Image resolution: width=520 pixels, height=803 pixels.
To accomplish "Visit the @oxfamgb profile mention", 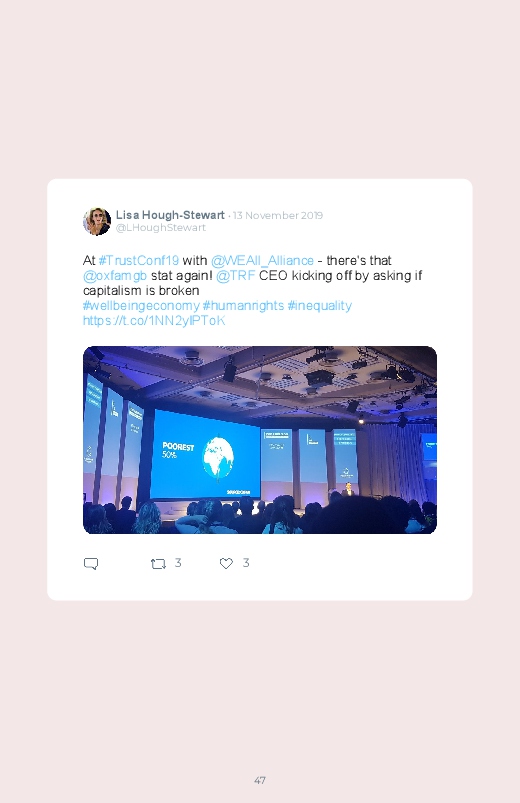I will click(115, 276).
